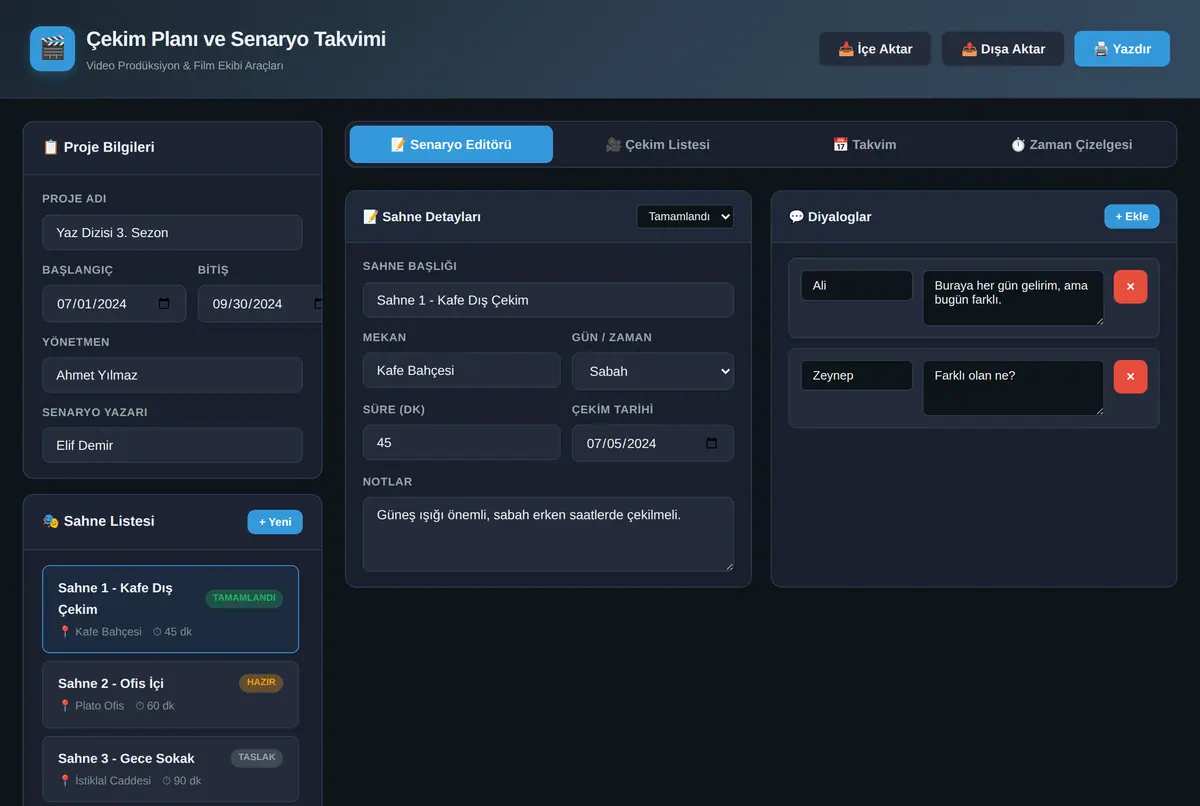Click the '60 dk' duration text
1200x806 pixels.
[160, 706]
